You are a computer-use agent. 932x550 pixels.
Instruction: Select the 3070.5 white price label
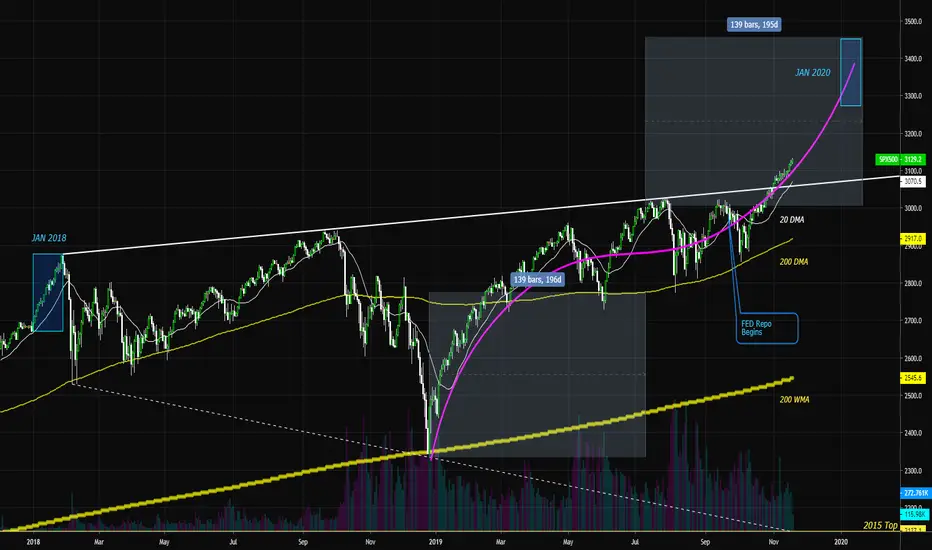tap(913, 181)
